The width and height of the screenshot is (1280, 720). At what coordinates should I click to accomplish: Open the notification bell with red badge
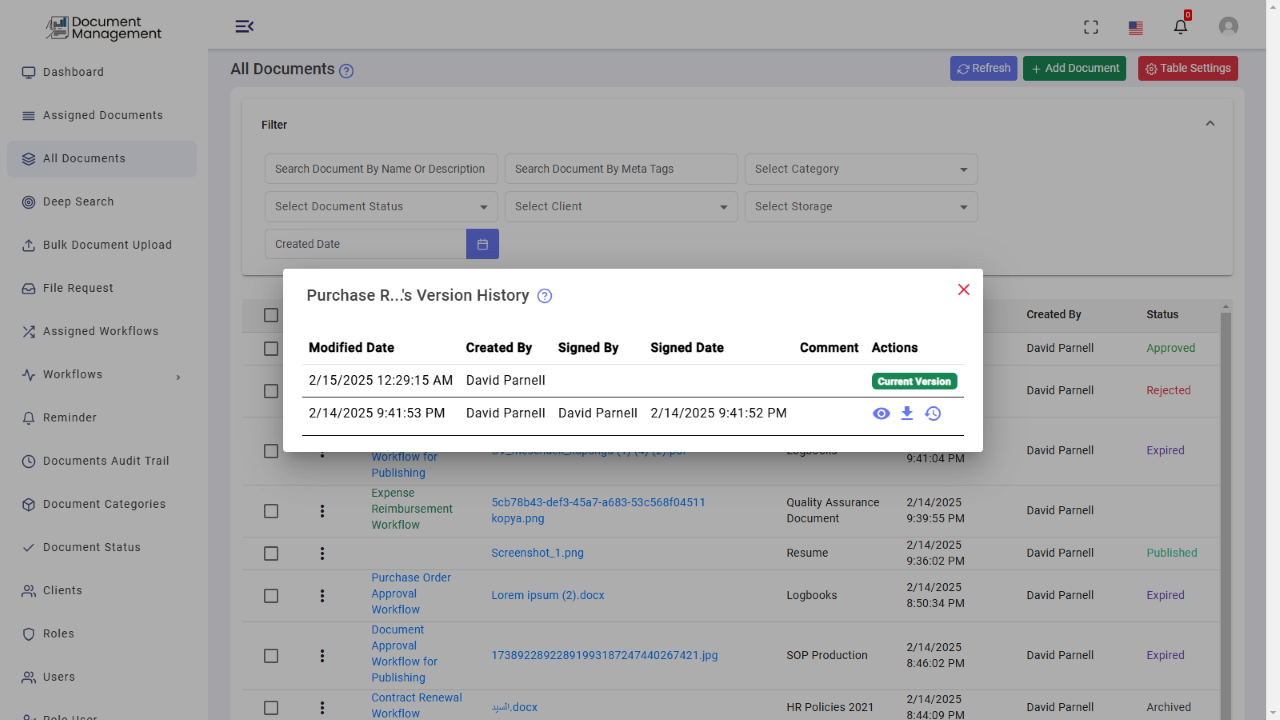(x=1180, y=27)
